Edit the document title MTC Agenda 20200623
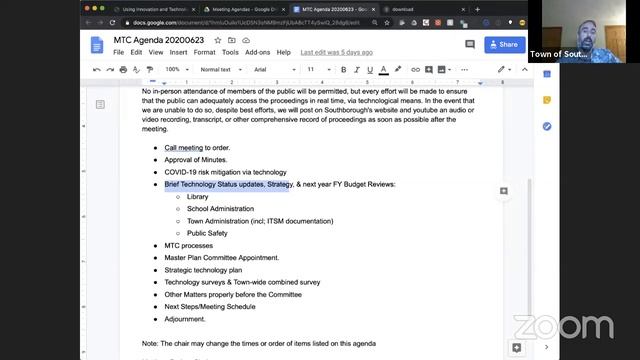 point(159,40)
